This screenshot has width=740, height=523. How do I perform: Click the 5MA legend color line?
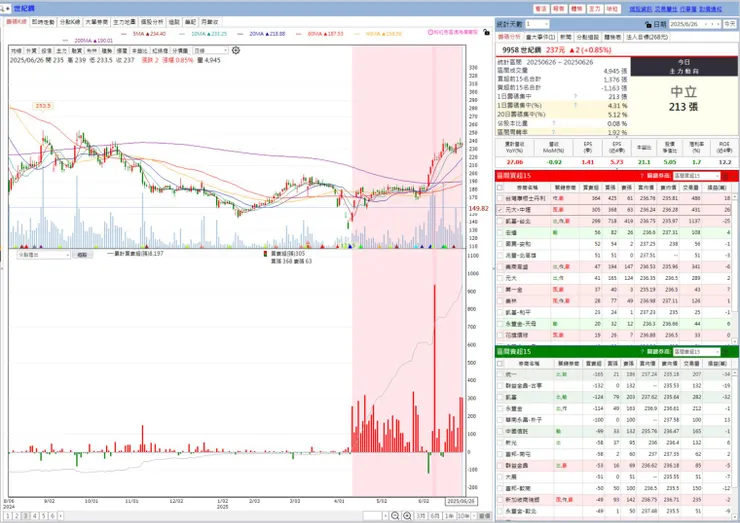(x=124, y=34)
